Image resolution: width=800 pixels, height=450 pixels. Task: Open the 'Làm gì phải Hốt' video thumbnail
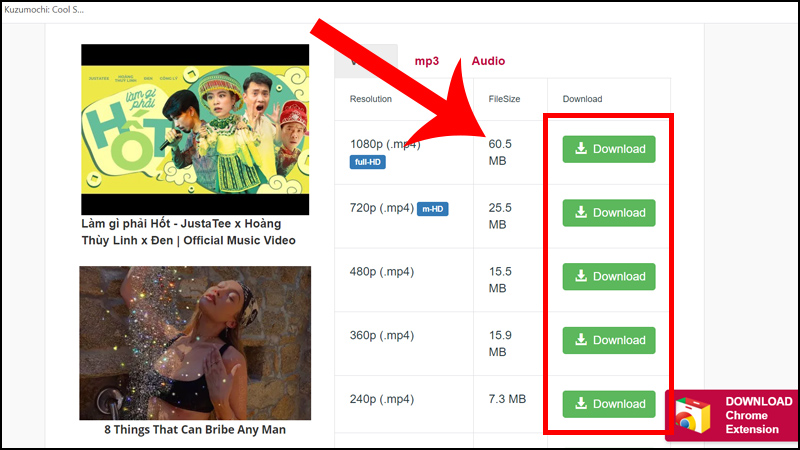(195, 130)
